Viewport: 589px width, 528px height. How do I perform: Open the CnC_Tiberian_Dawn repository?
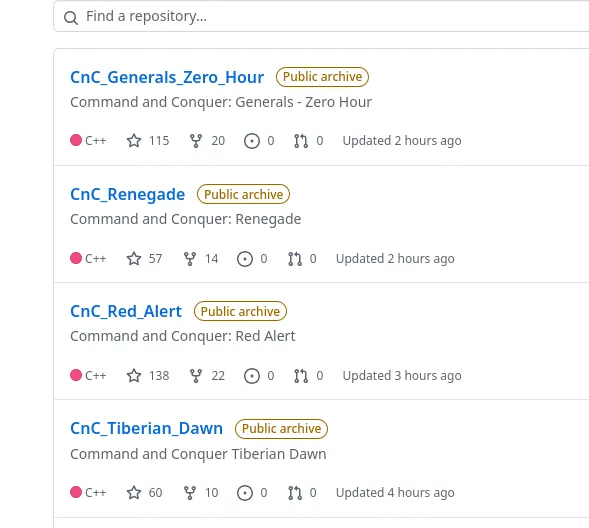[x=146, y=428]
